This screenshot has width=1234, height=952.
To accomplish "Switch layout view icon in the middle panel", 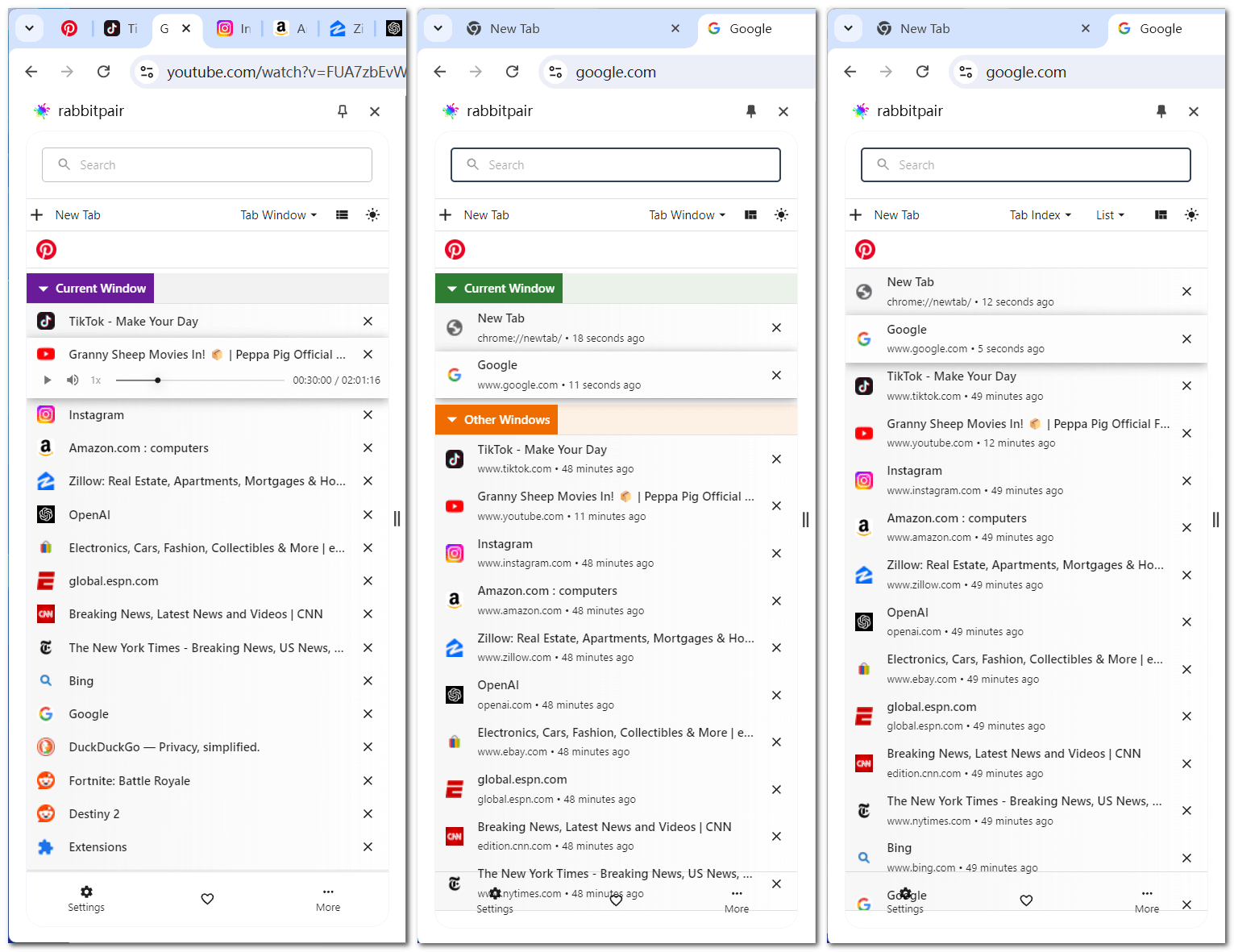I will click(x=750, y=214).
